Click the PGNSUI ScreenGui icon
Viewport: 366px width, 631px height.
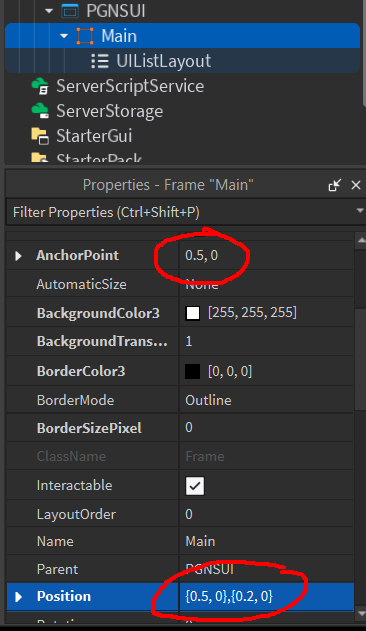coord(70,11)
